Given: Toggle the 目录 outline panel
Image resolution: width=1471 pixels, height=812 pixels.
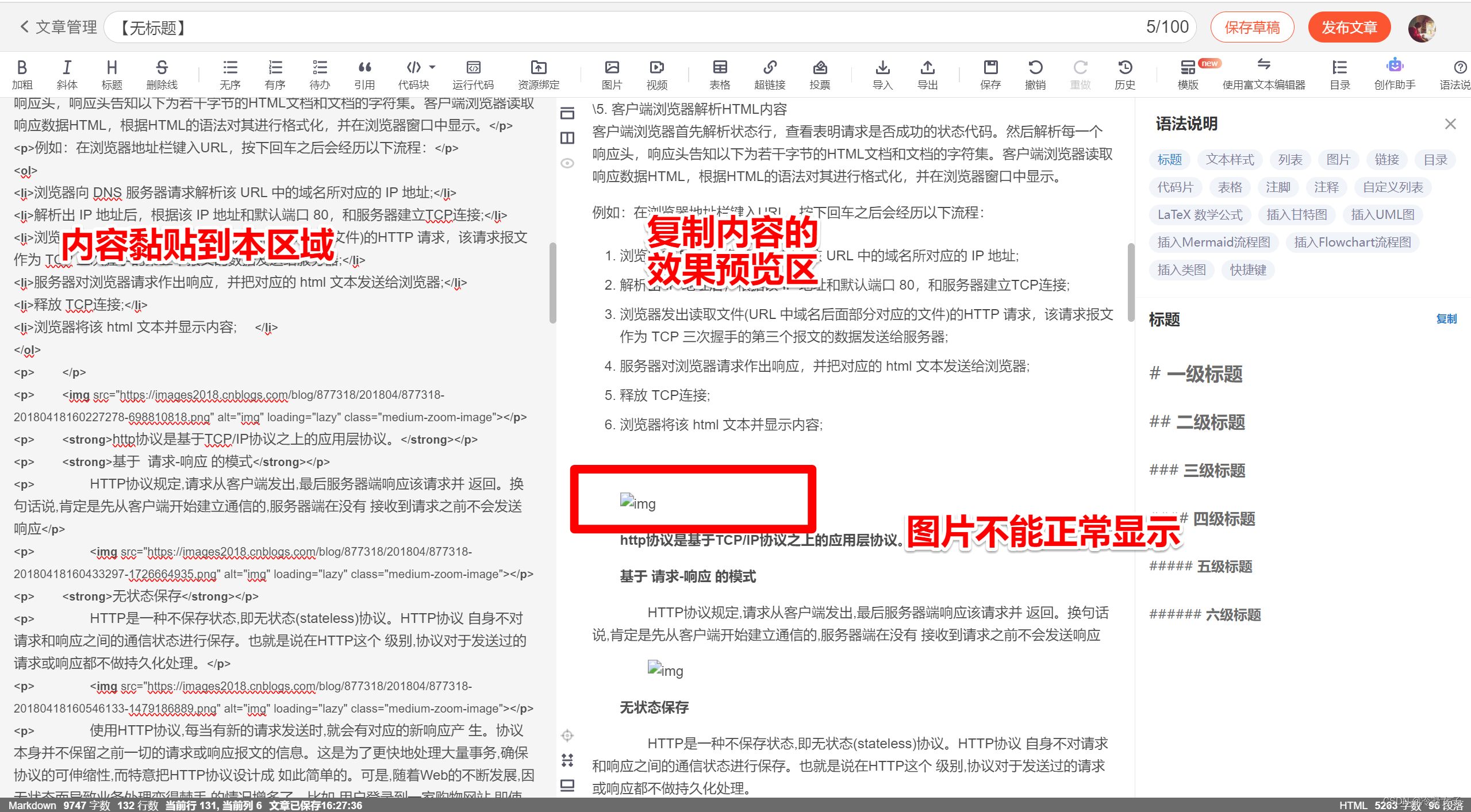Looking at the screenshot, I should pyautogui.click(x=1339, y=68).
